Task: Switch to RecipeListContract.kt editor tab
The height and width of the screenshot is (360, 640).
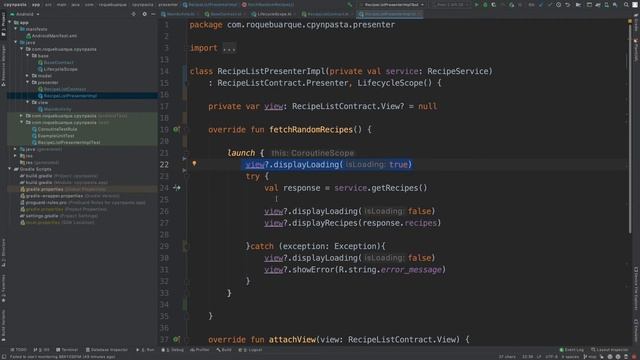Action: [x=328, y=14]
